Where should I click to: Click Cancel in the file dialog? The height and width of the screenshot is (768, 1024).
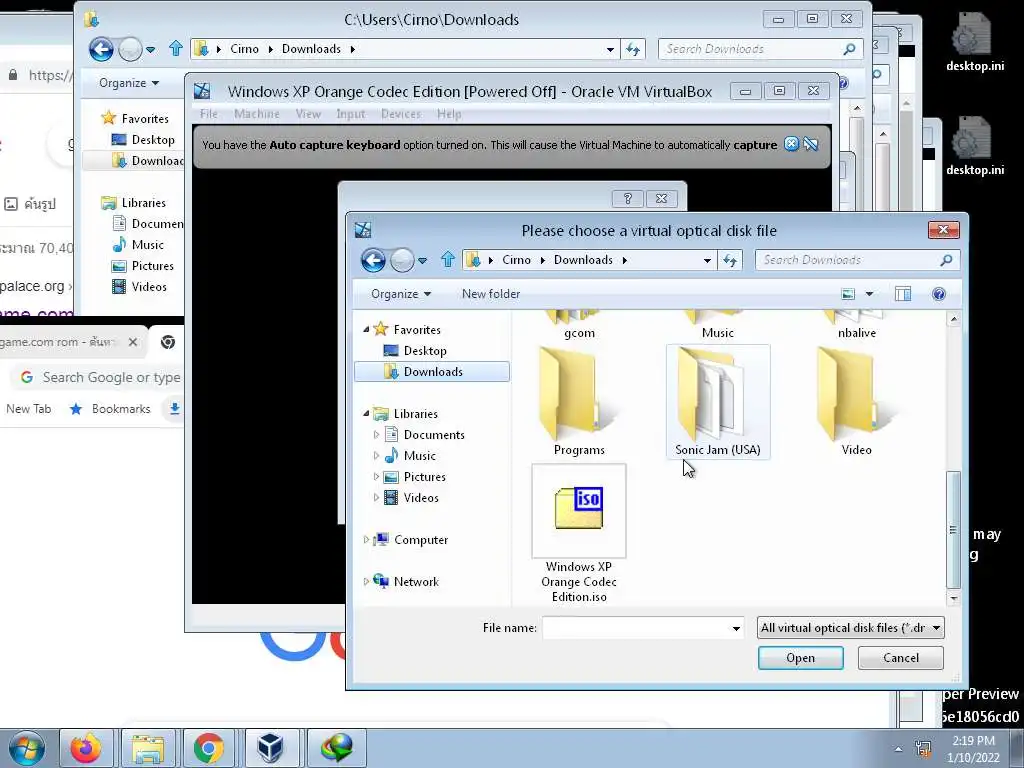(x=901, y=658)
